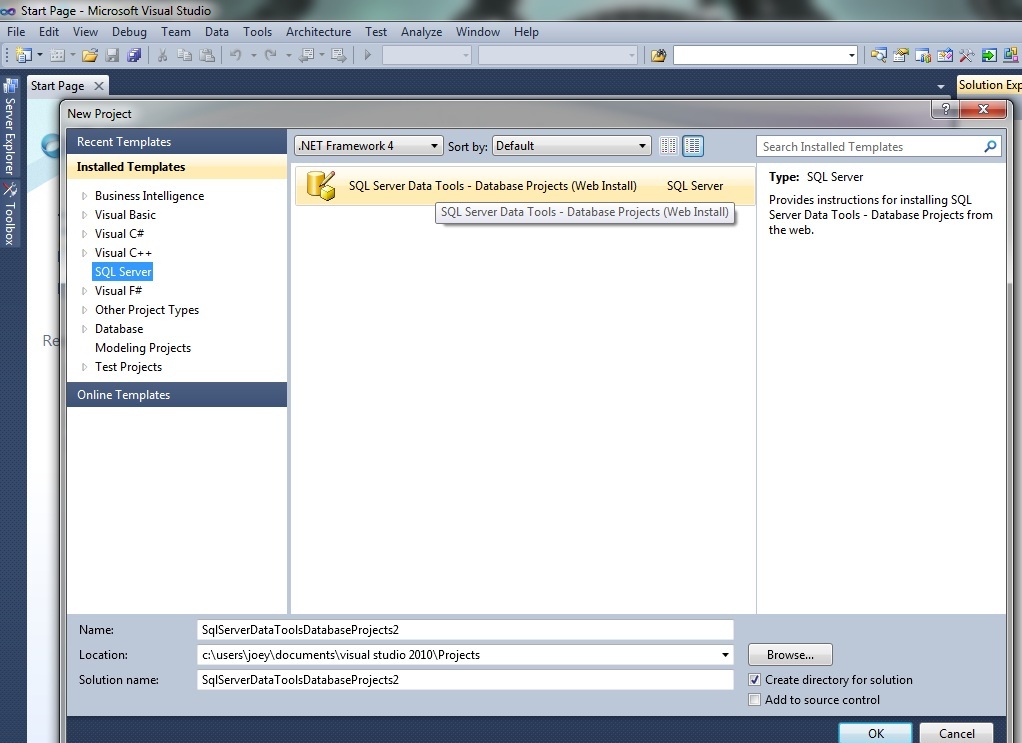Click the Solution name input field
Image resolution: width=1022 pixels, height=743 pixels.
click(465, 680)
